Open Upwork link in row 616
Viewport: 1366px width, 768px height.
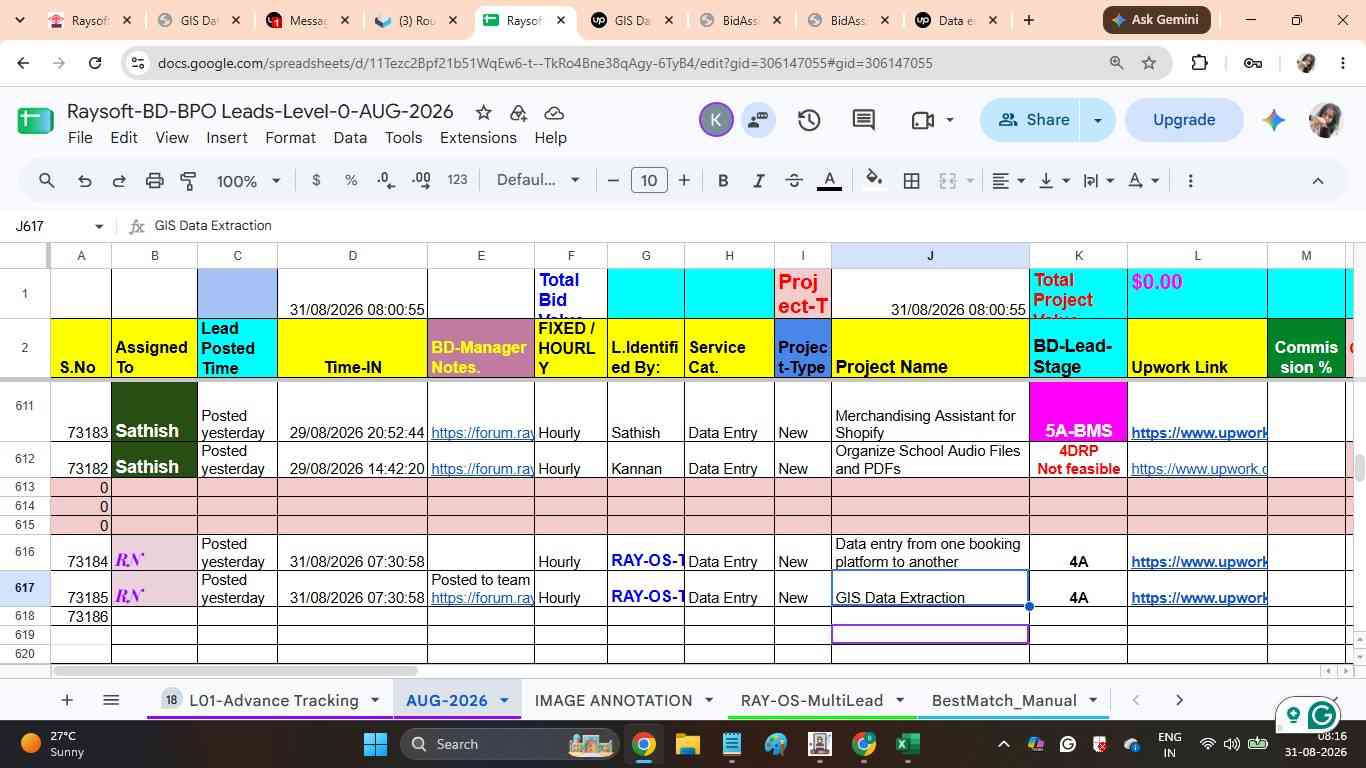(1199, 562)
